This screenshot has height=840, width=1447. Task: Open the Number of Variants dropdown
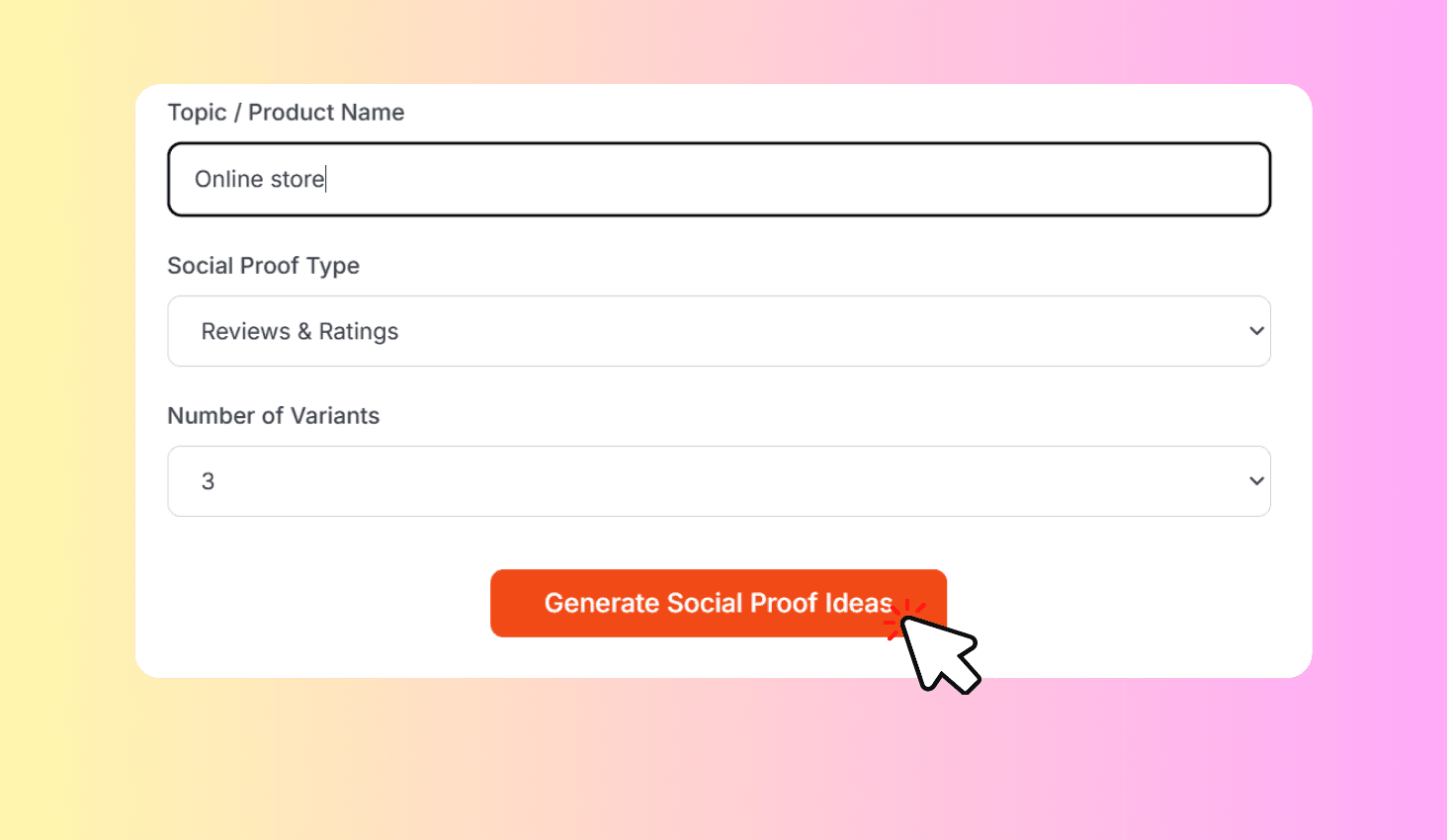(x=719, y=481)
